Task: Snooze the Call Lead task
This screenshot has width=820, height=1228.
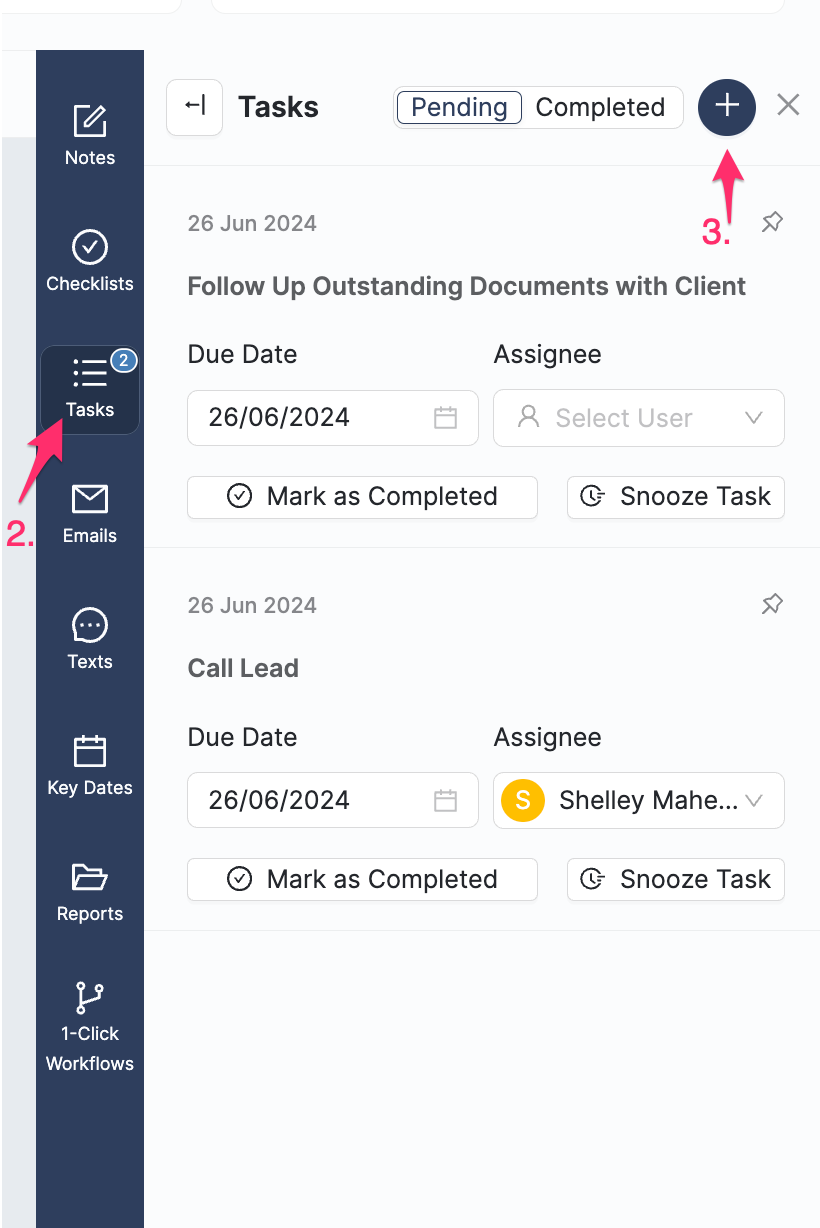Action: [x=675, y=879]
